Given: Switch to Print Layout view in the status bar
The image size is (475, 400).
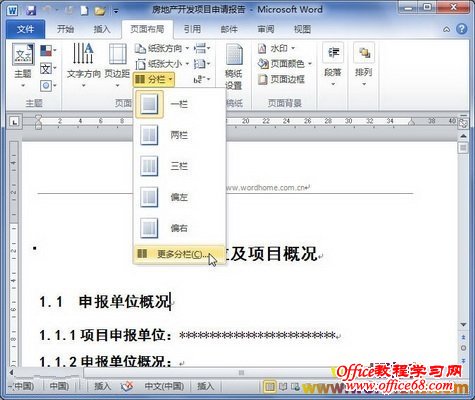Looking at the screenshot, I should click(269, 387).
